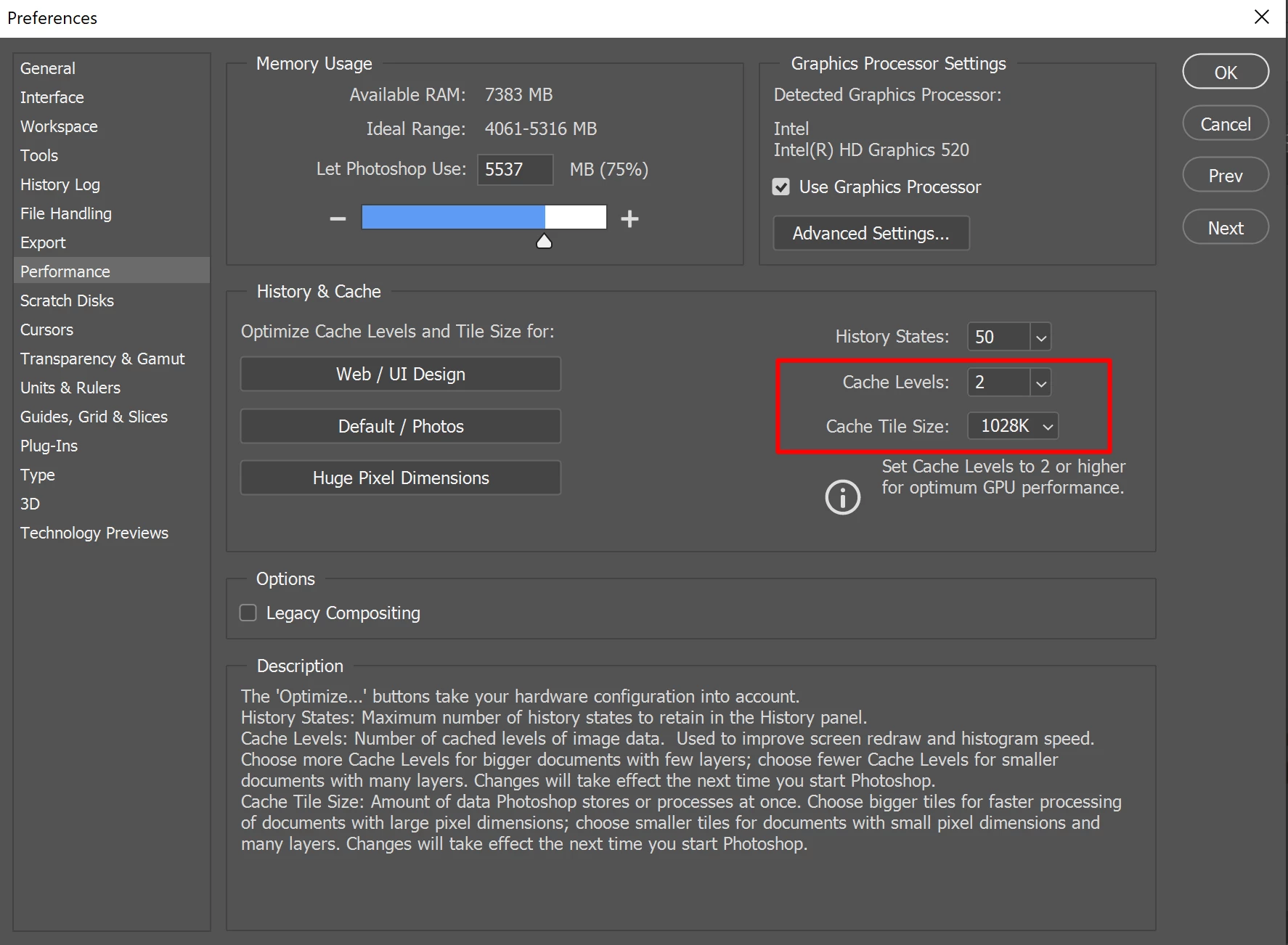Optimize cache for Web / UI Design

[401, 374]
